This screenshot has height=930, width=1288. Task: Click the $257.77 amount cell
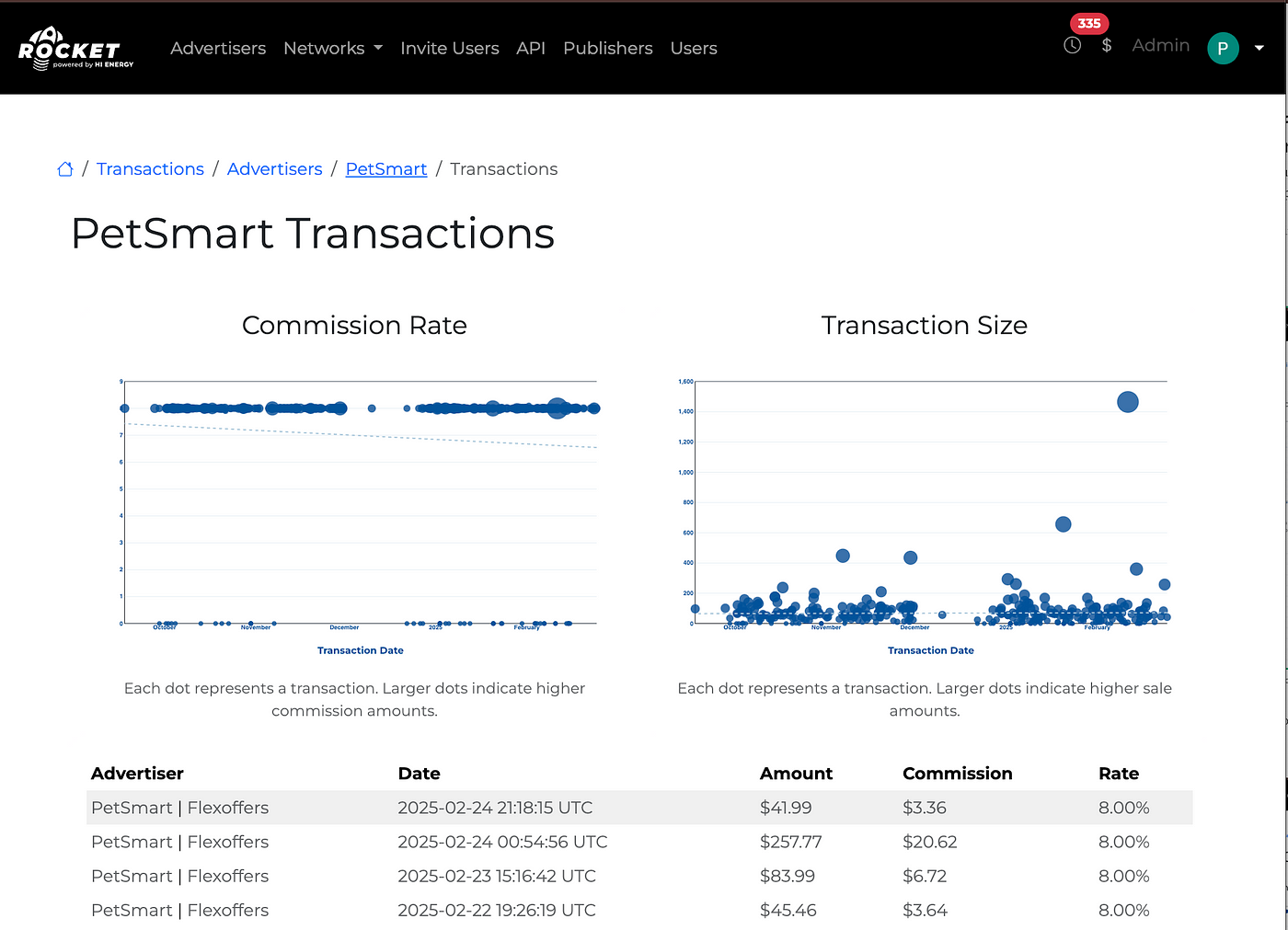tap(791, 842)
